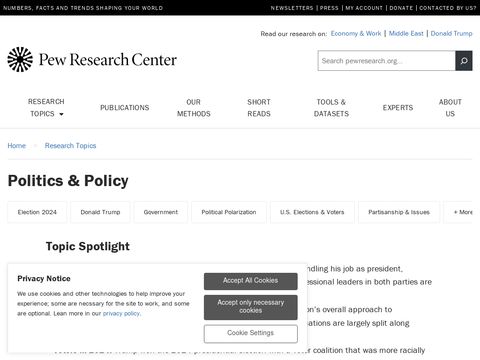Go to My Account
The width and height of the screenshot is (480, 360).
(364, 8)
